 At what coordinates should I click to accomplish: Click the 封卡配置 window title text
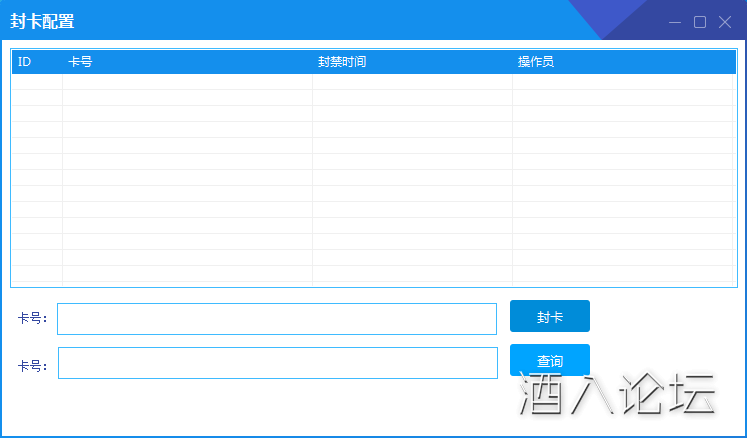point(42,22)
